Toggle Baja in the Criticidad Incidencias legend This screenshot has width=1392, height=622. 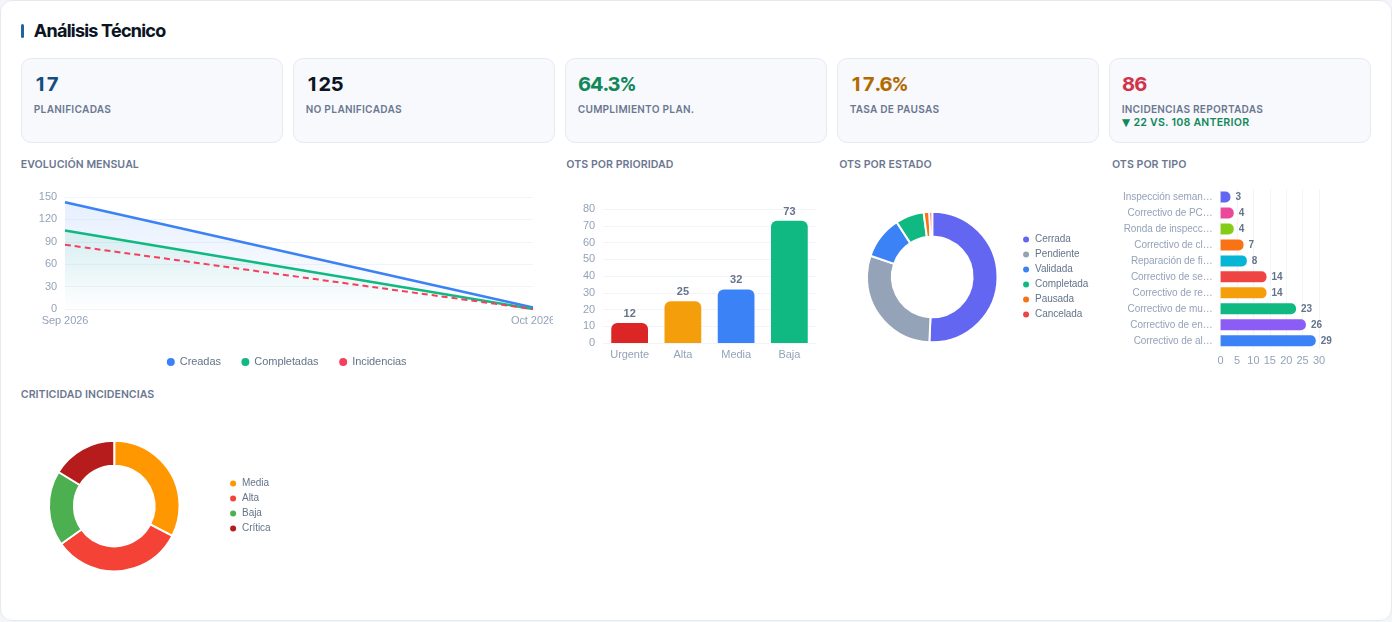point(245,513)
